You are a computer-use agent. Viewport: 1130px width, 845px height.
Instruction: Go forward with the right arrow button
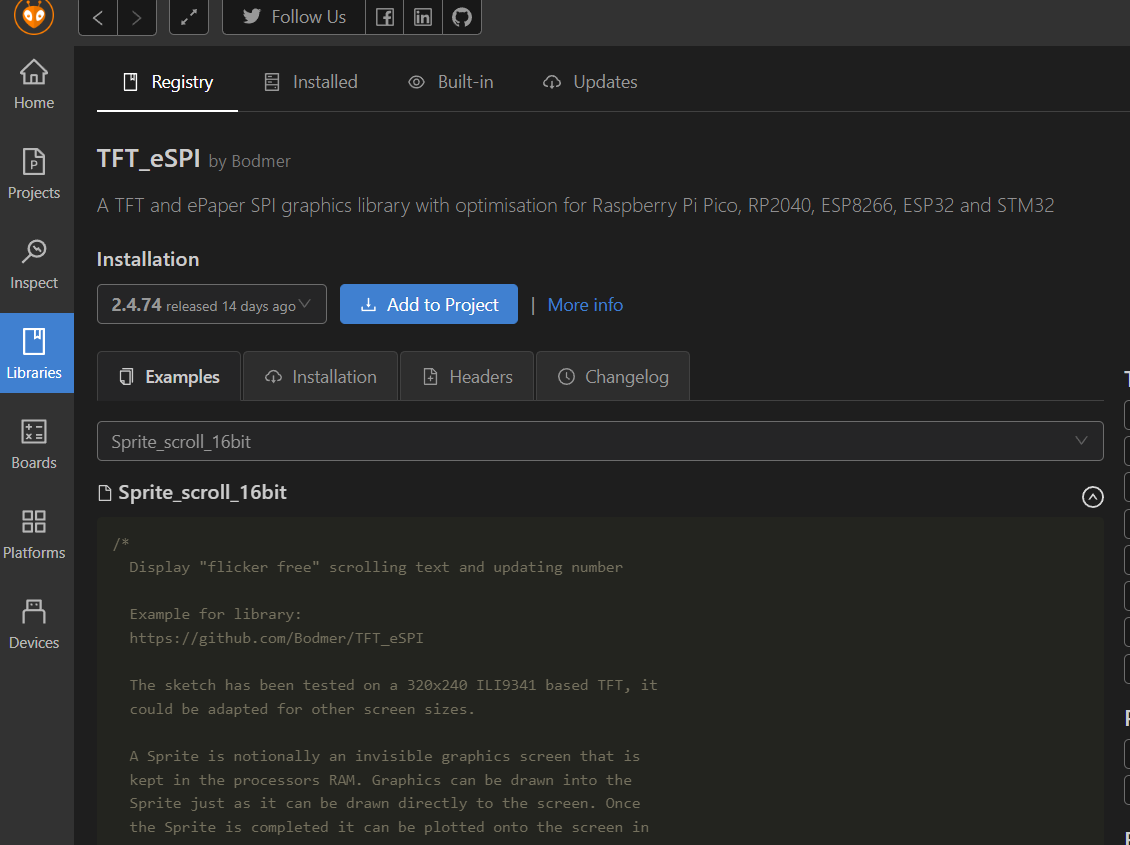click(x=137, y=17)
